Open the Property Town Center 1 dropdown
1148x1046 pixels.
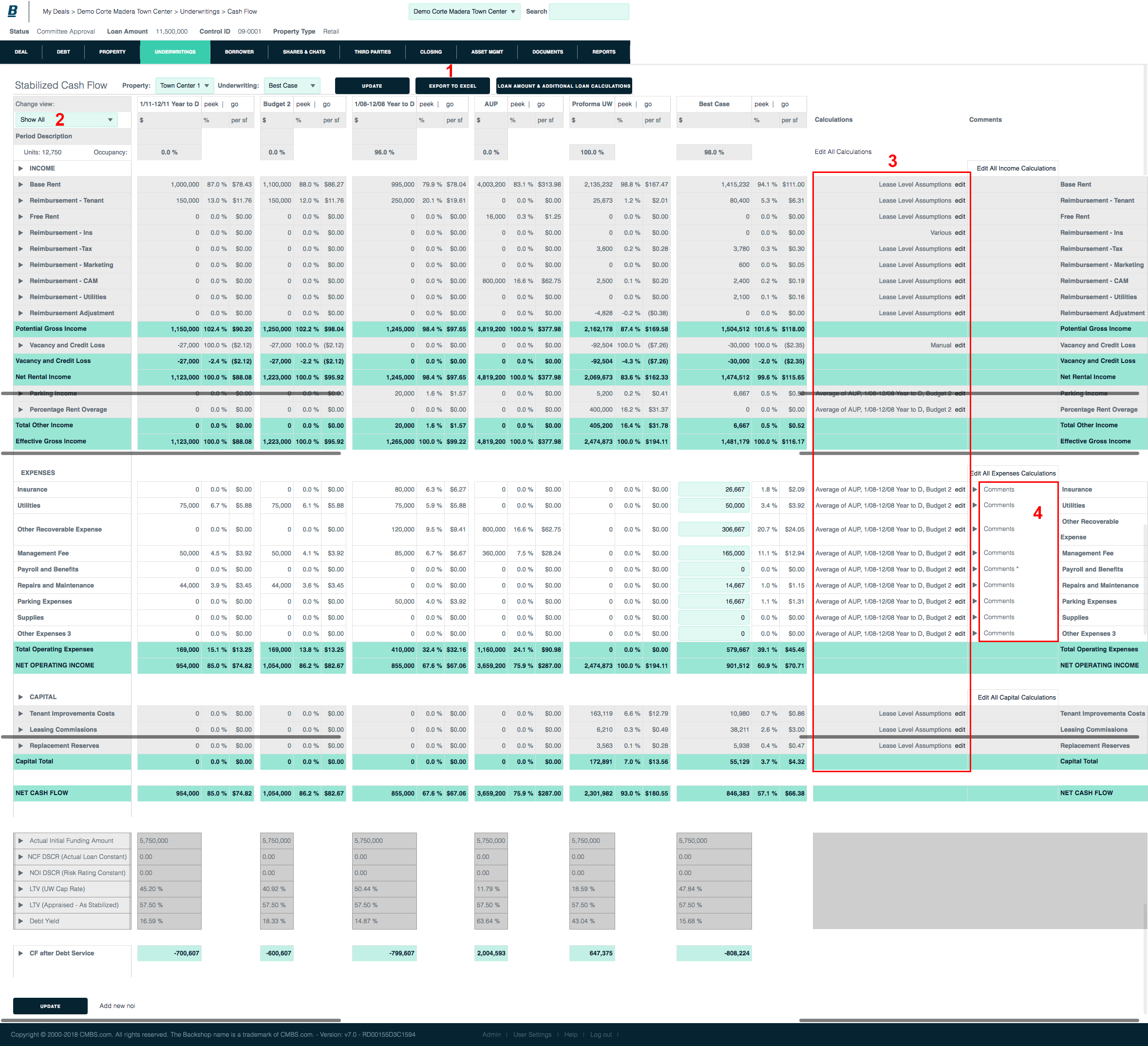pos(185,85)
